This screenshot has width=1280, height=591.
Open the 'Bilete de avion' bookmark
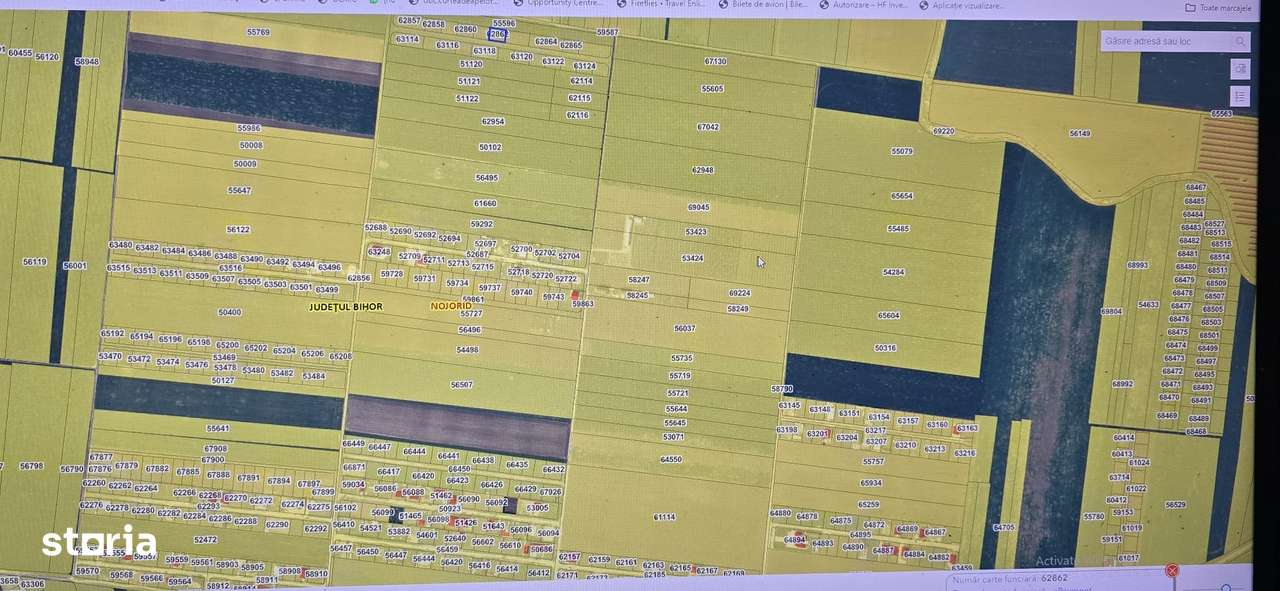tap(762, 4)
